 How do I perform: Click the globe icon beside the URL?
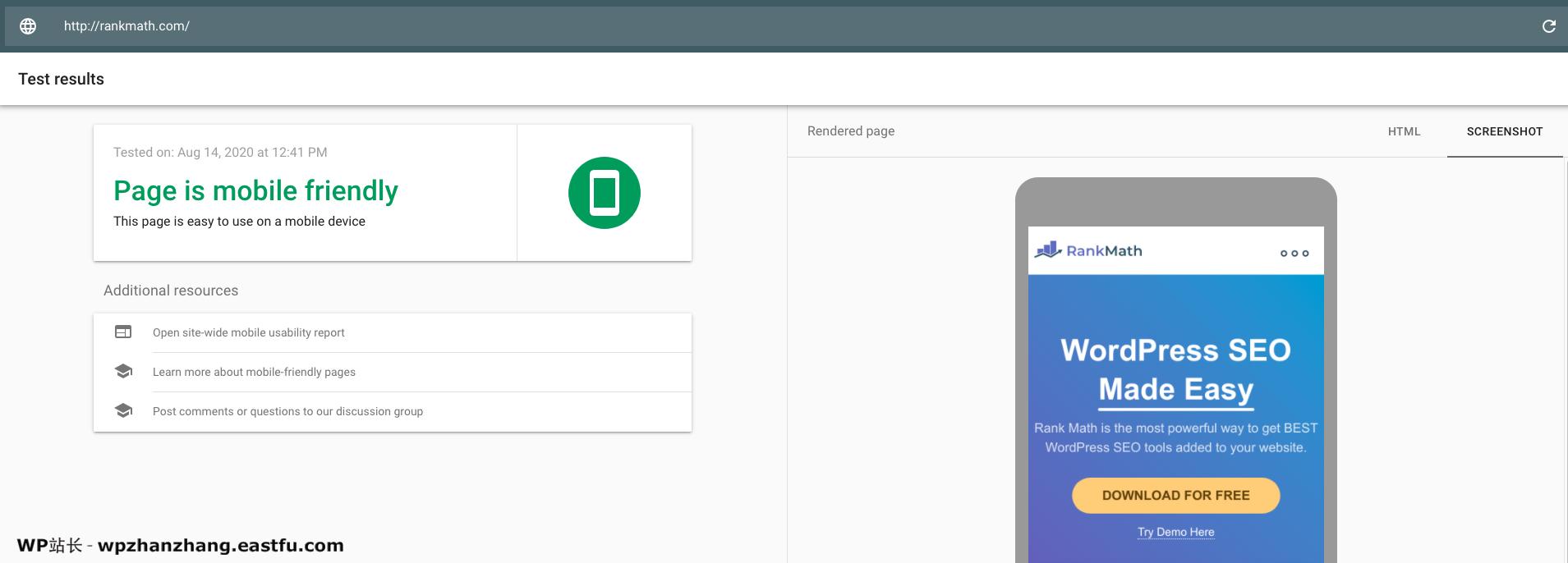tap(28, 26)
